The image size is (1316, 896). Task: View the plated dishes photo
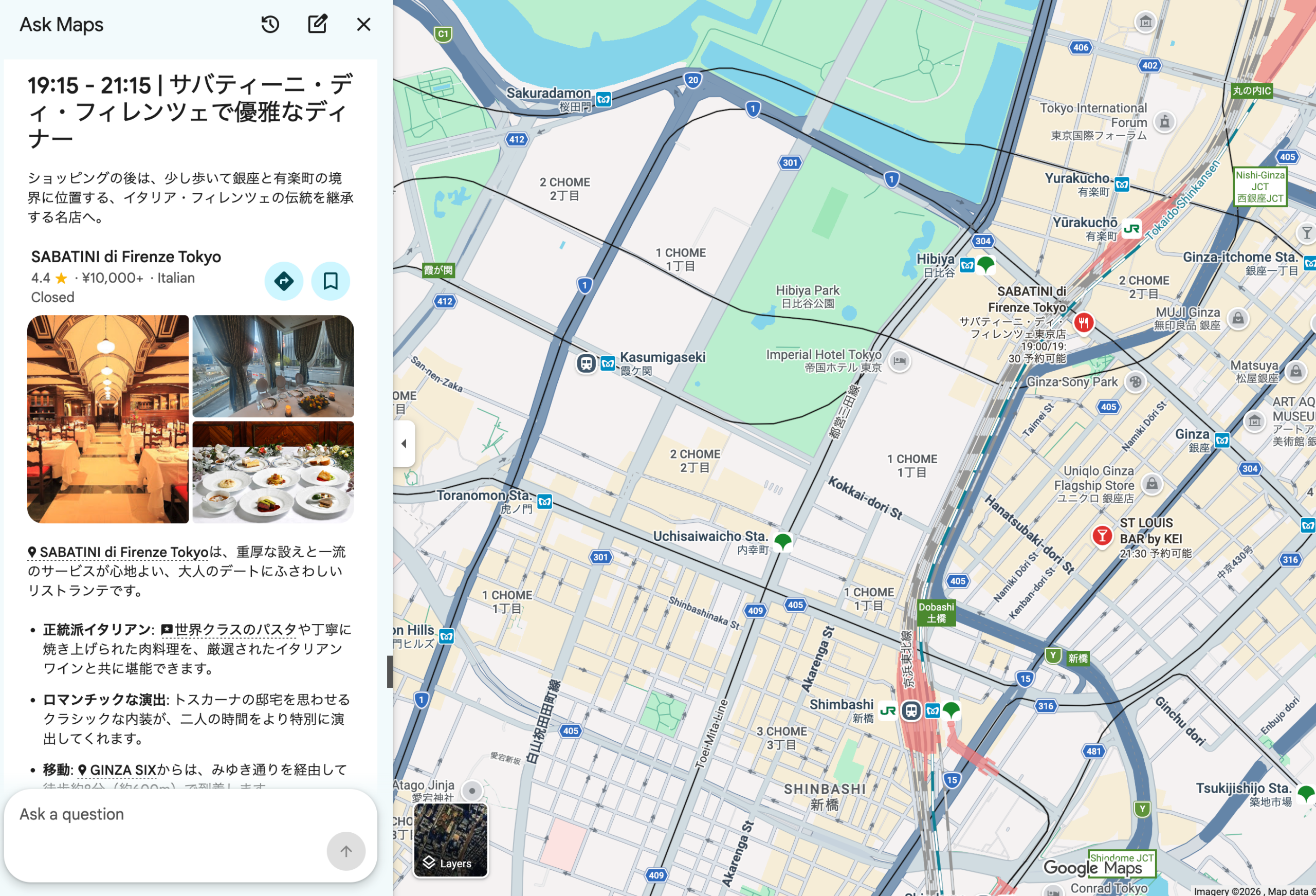273,472
